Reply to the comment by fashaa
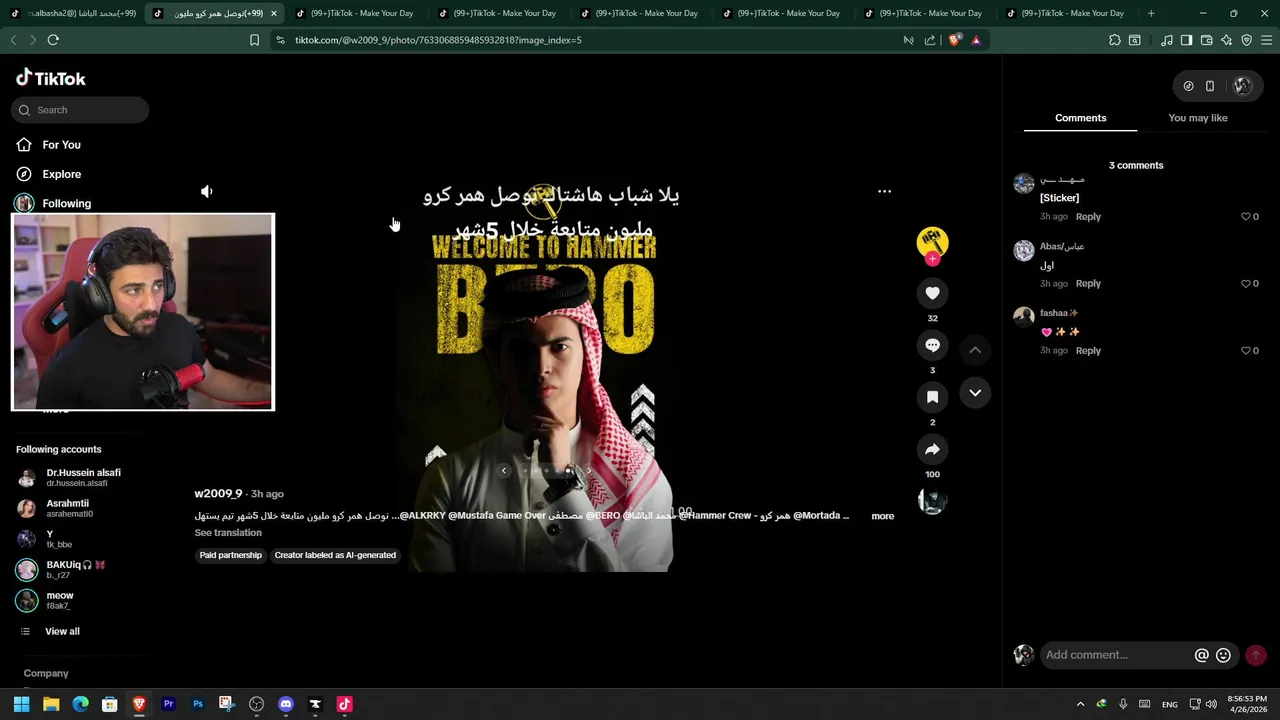Screen dimensions: 1280x720 [x=1088, y=351]
